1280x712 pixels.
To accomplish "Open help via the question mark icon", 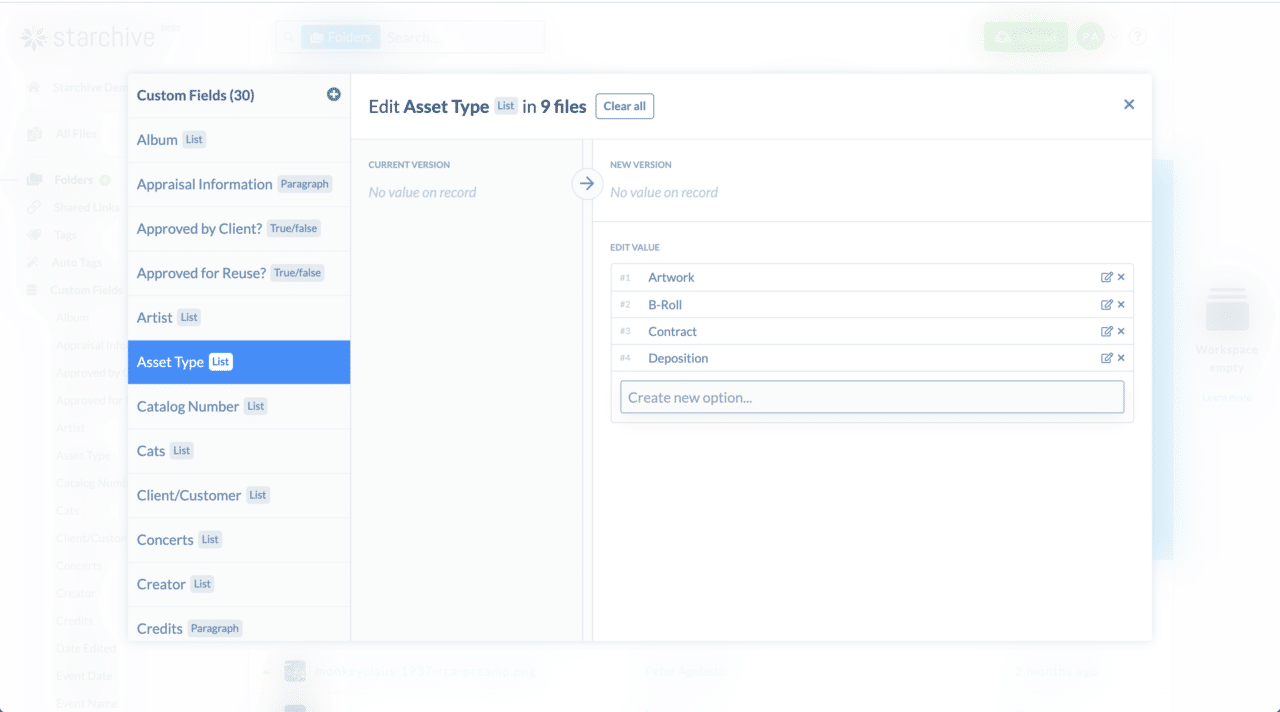I will (1137, 36).
